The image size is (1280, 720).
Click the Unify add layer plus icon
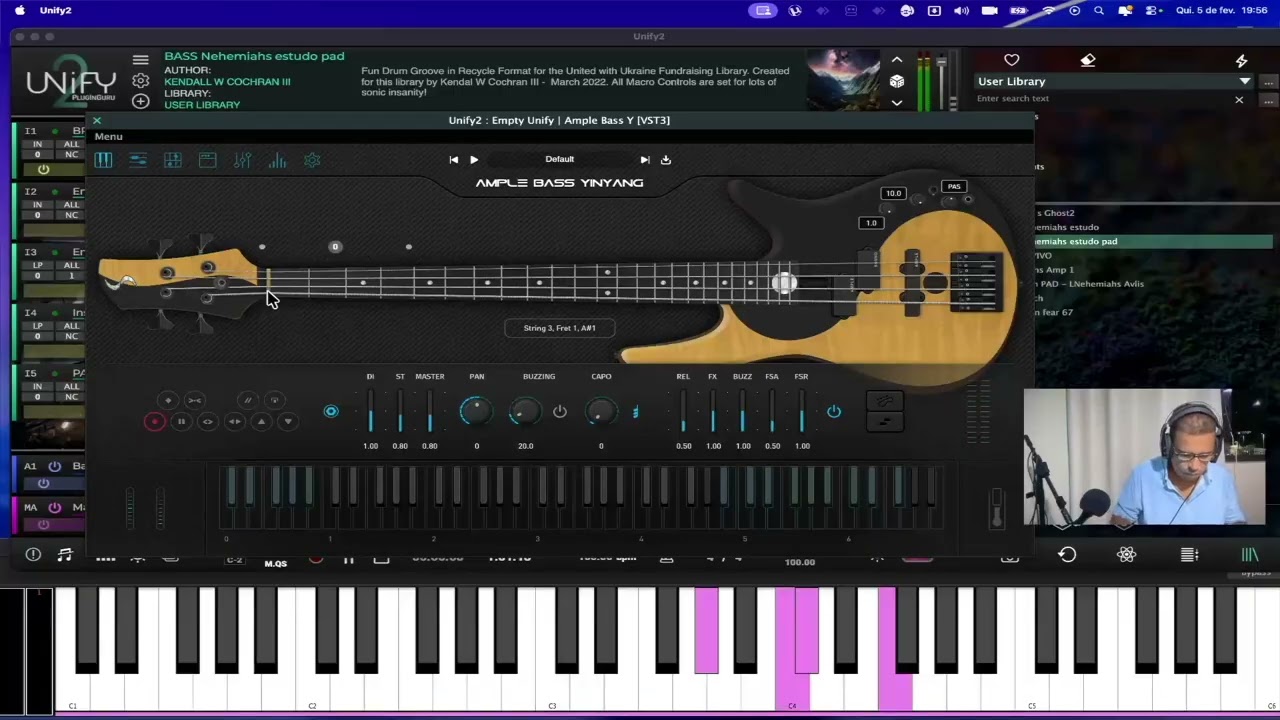141,101
